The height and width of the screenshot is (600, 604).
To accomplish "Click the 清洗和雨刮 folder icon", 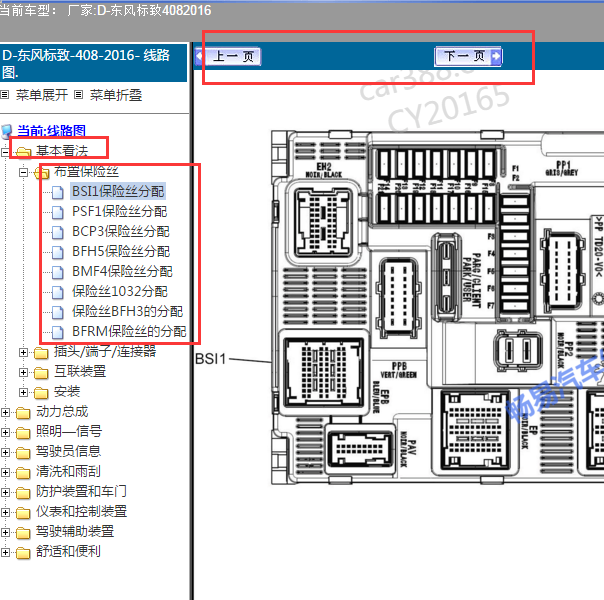I will pyautogui.click(x=23, y=473).
